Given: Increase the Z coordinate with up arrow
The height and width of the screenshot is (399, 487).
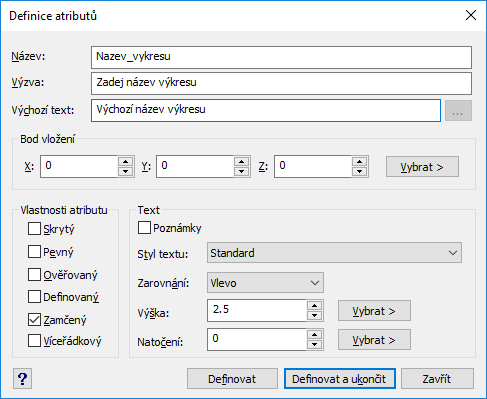Looking at the screenshot, I should pyautogui.click(x=359, y=162).
